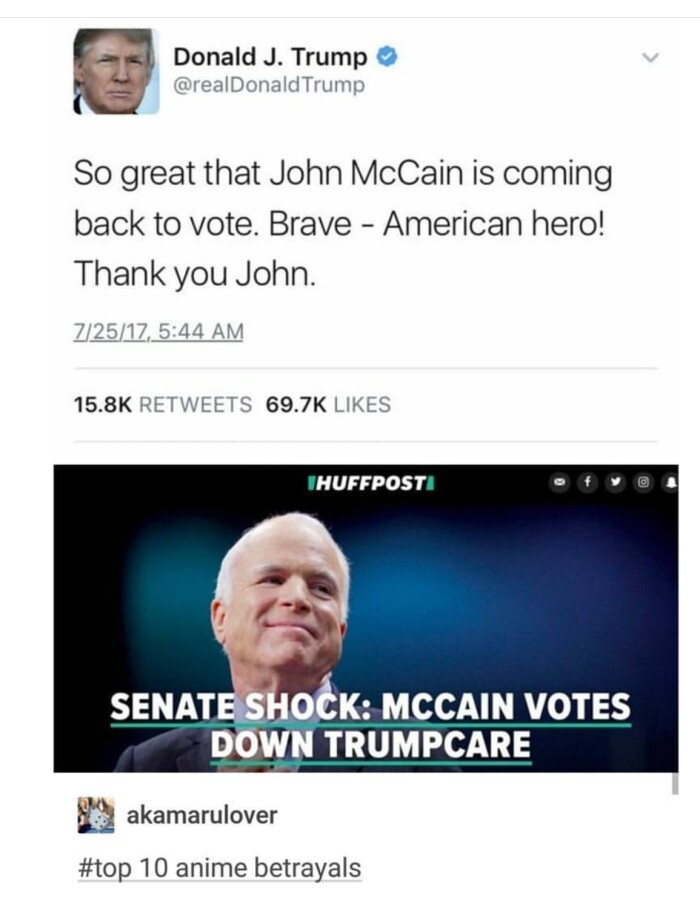Open the #top 10 anime betrayals tag
Viewport: 700px width, 898px height.
coord(219,868)
